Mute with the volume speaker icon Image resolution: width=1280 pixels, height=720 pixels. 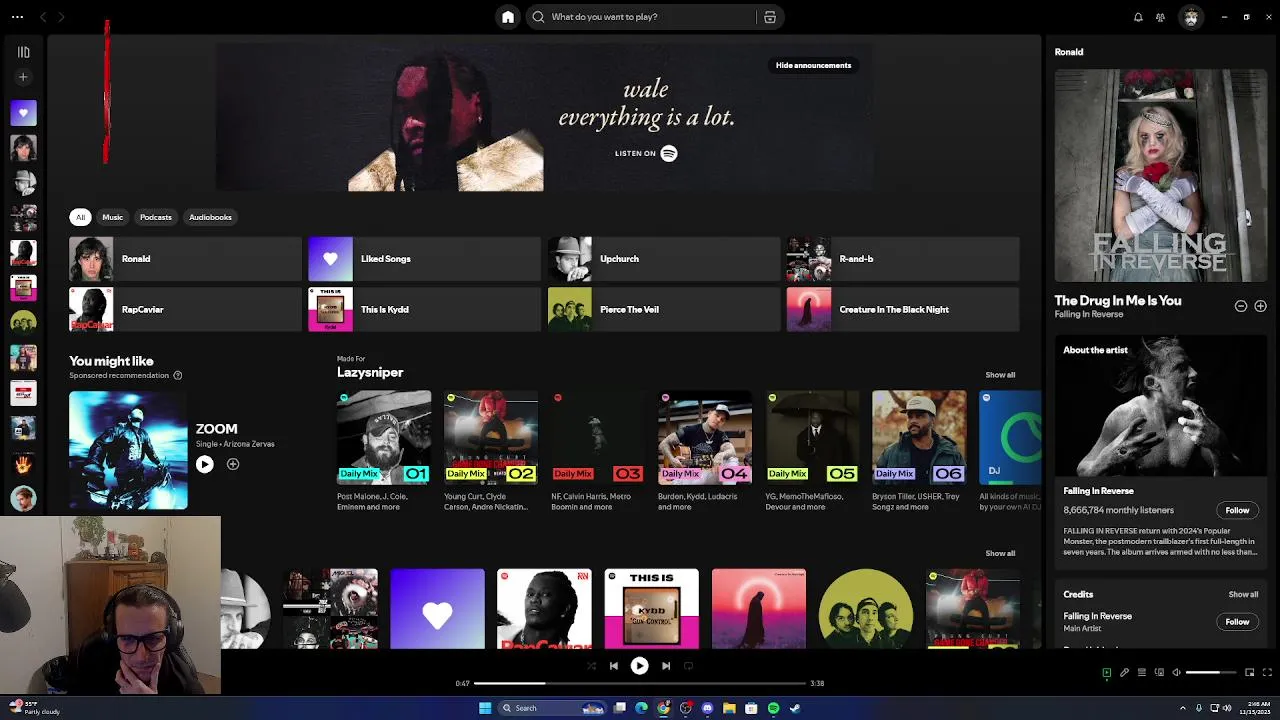point(1176,673)
